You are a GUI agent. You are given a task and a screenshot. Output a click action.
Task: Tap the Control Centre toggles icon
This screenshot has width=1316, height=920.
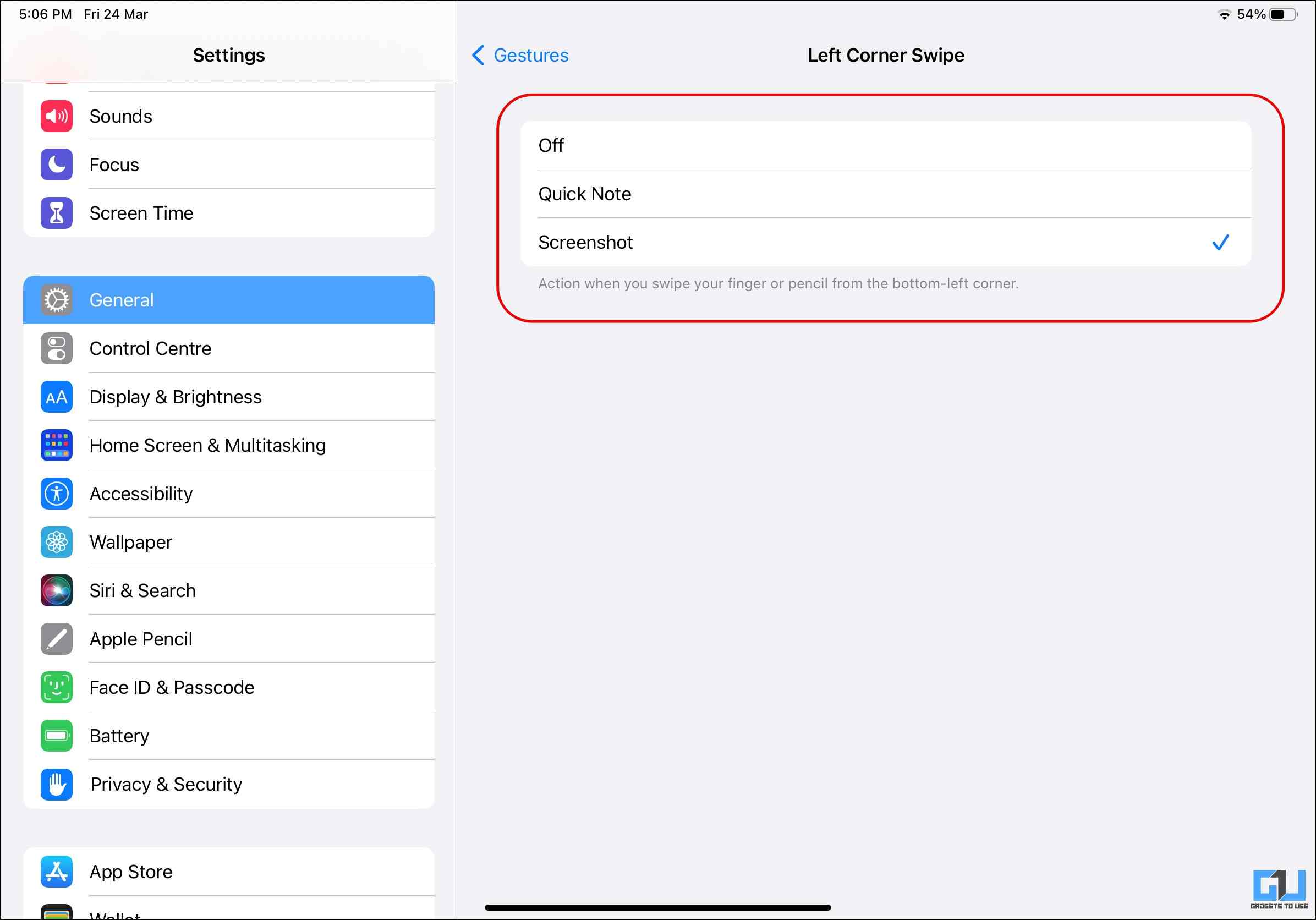point(56,348)
